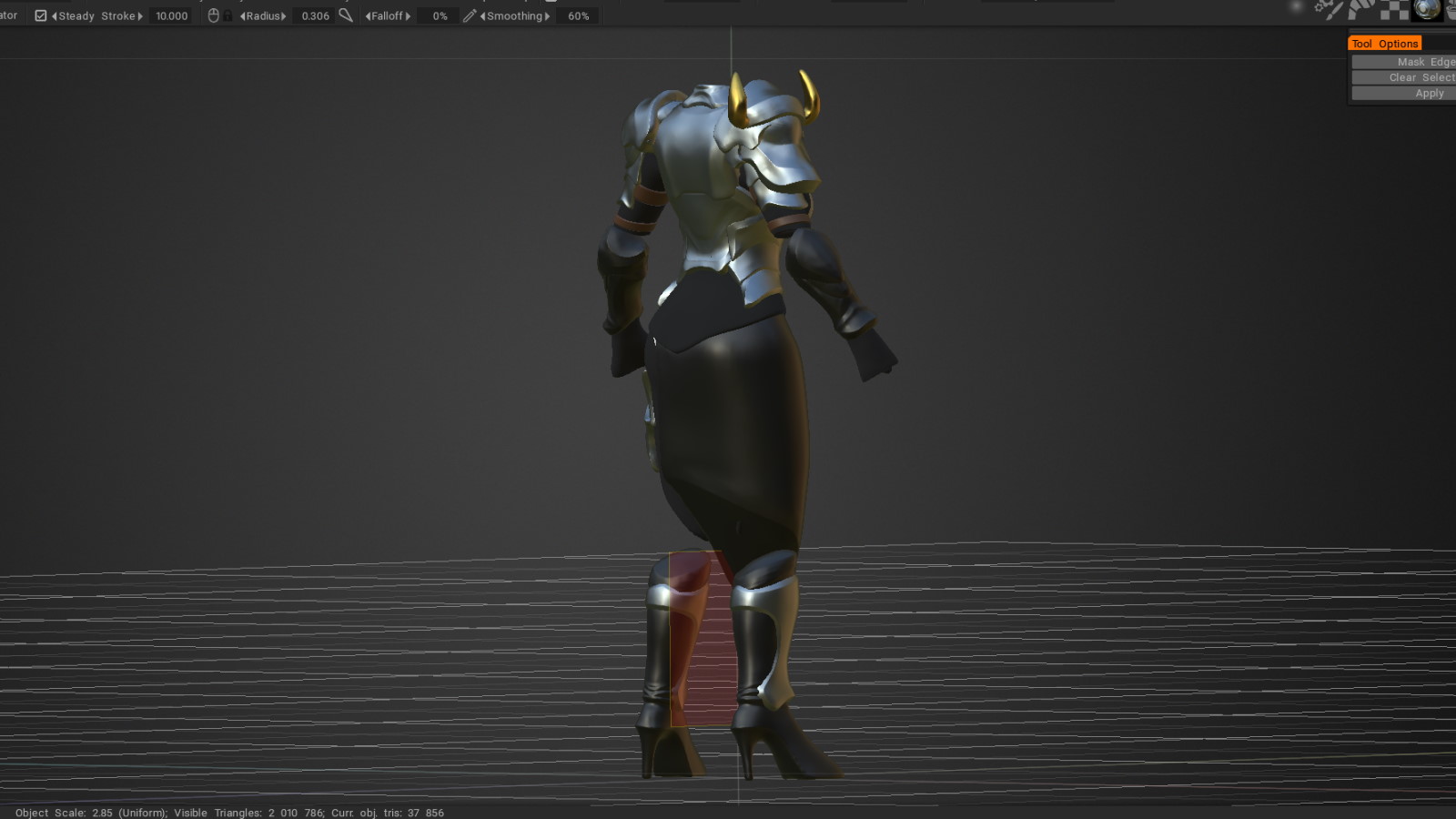Click the pen icon before Smoothing
Screen dimensions: 1456x819
coord(470,15)
